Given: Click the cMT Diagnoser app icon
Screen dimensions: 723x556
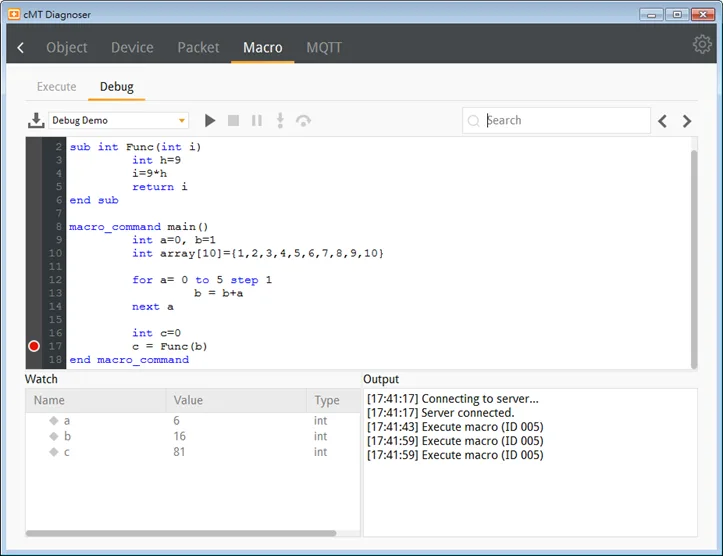Looking at the screenshot, I should [x=14, y=14].
